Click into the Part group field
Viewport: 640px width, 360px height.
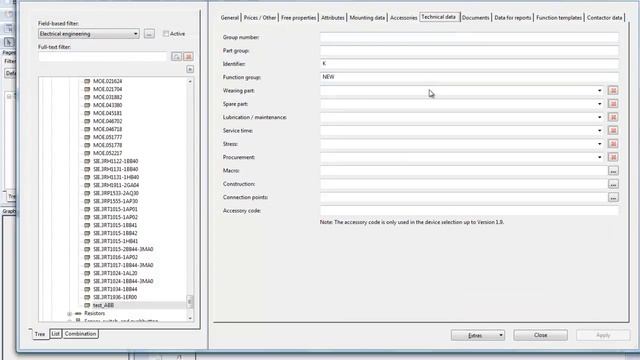pyautogui.click(x=469, y=51)
